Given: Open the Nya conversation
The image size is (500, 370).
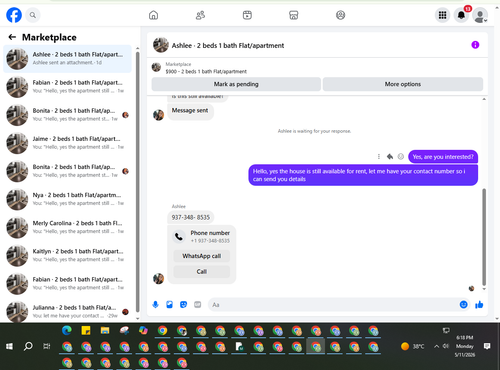Looking at the screenshot, I should [x=68, y=199].
